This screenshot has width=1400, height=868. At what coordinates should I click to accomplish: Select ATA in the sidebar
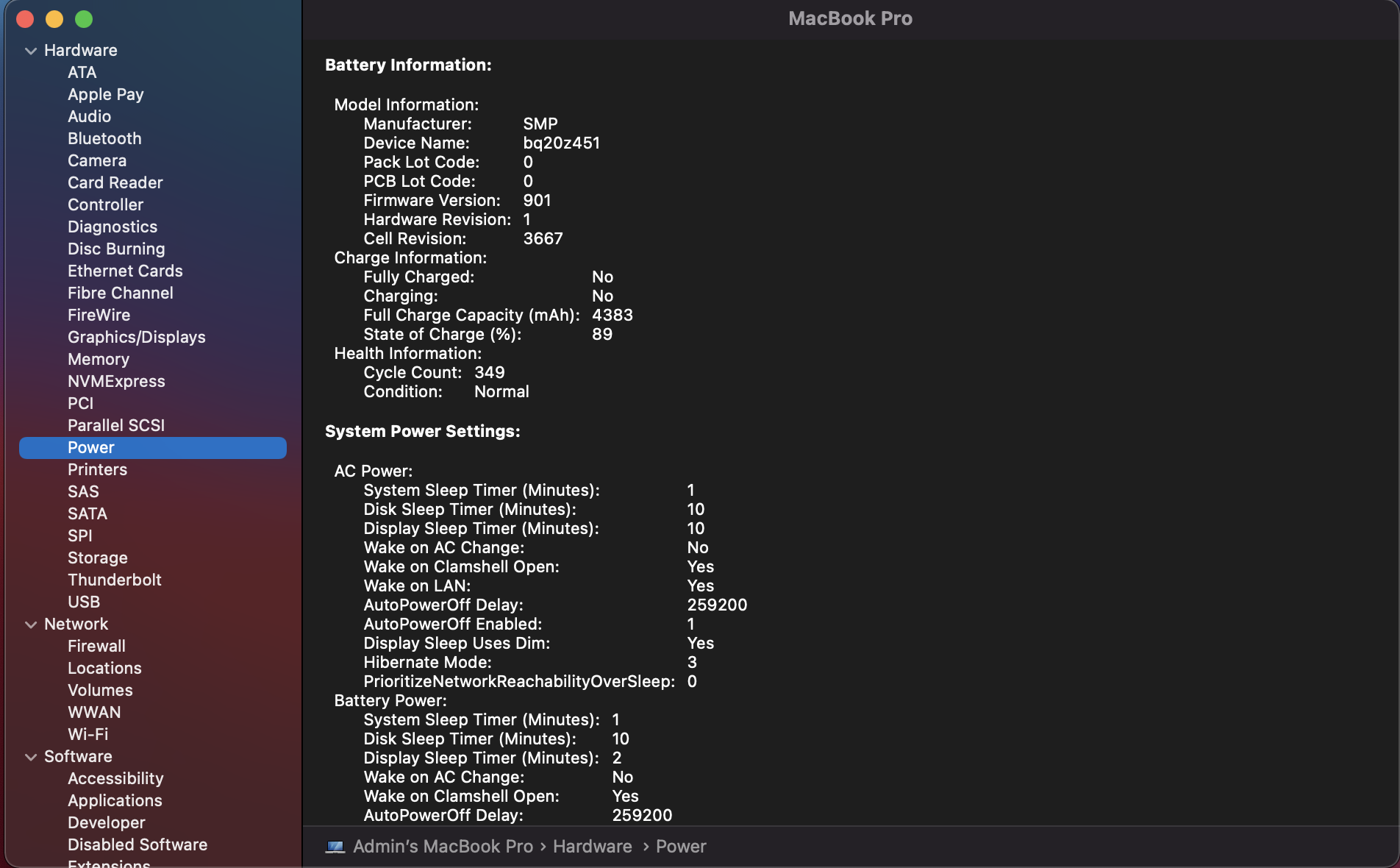82,72
